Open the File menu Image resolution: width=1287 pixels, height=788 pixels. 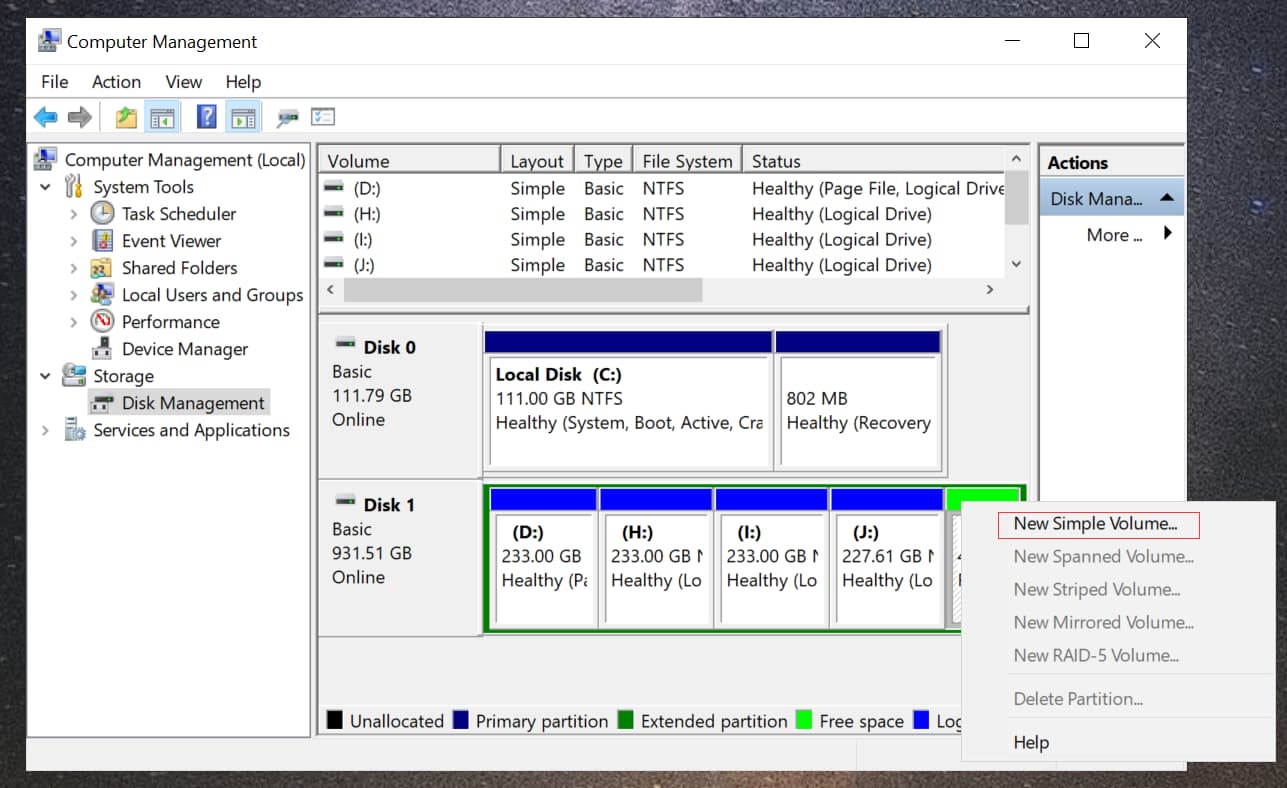(54, 82)
